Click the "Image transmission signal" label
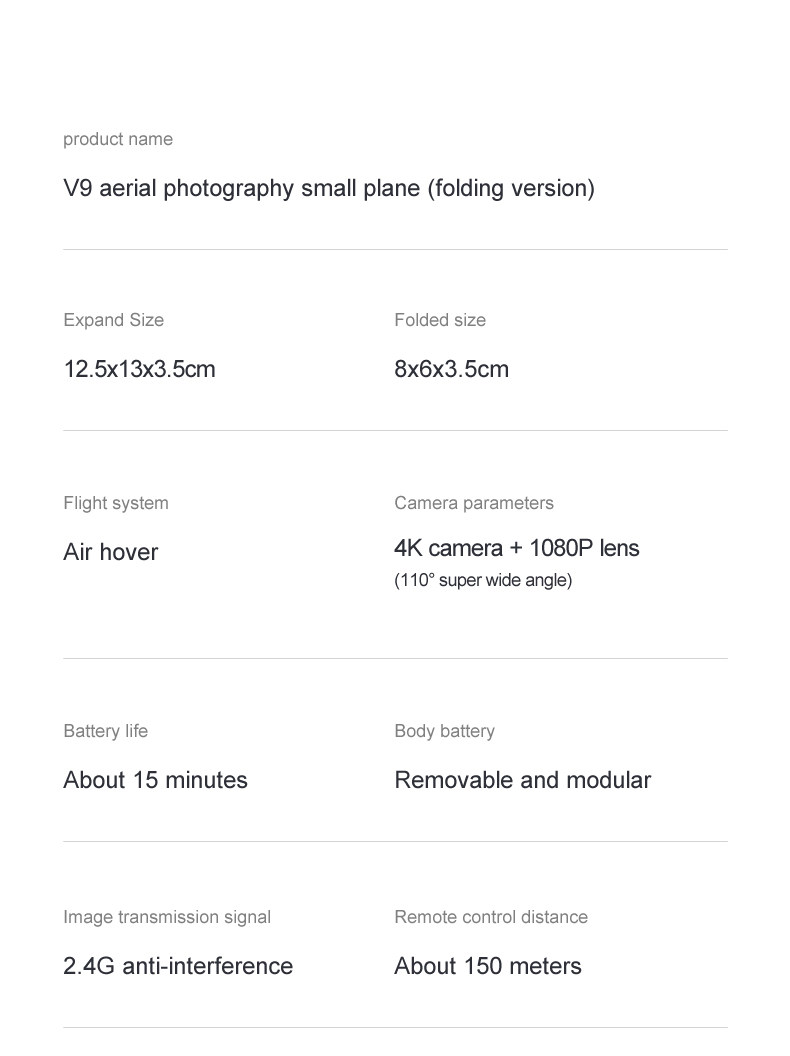This screenshot has height=1056, width=790. pyautogui.click(x=167, y=917)
